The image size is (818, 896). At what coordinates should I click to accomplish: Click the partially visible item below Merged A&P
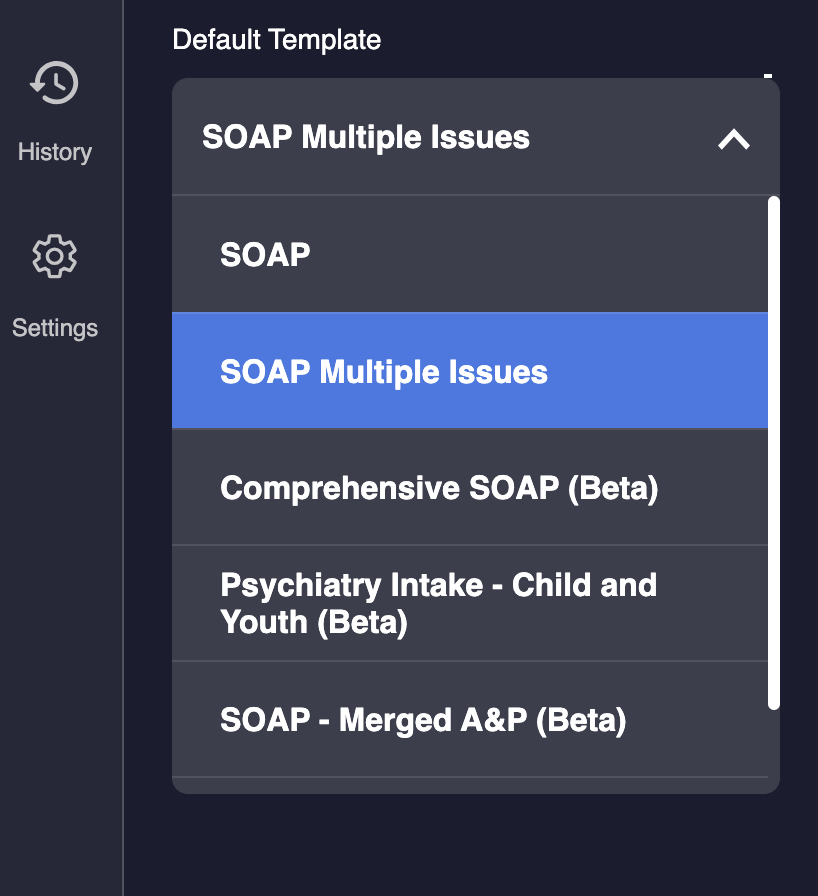pos(470,785)
